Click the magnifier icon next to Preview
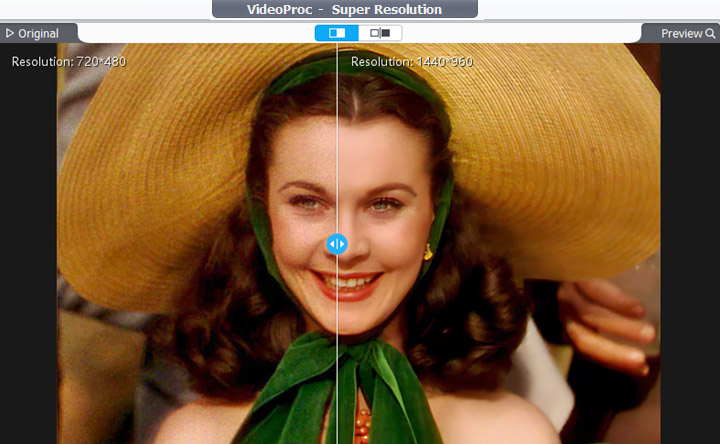This screenshot has height=444, width=720. tap(710, 34)
